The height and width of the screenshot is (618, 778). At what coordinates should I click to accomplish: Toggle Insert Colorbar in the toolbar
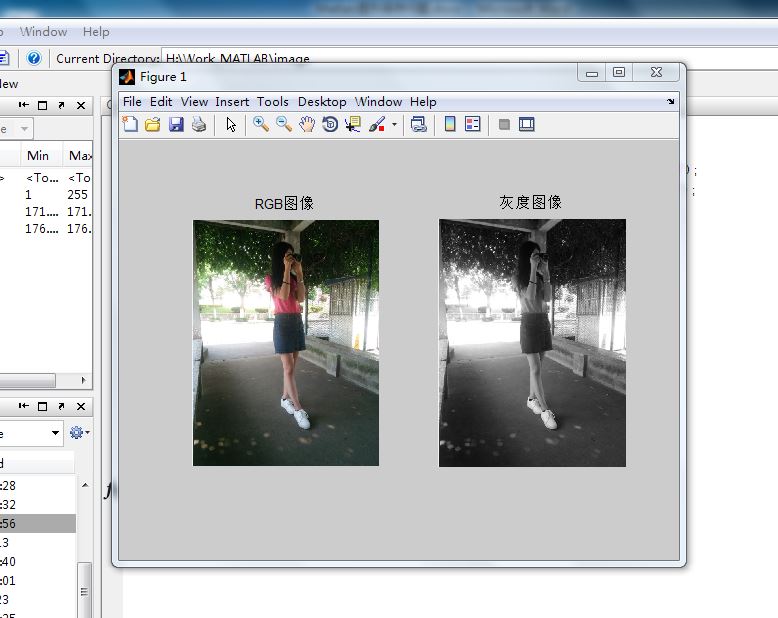tap(450, 124)
